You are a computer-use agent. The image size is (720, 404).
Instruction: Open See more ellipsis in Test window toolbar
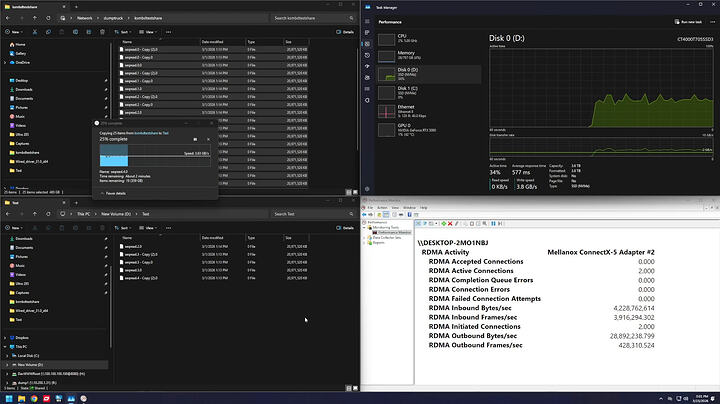169,228
